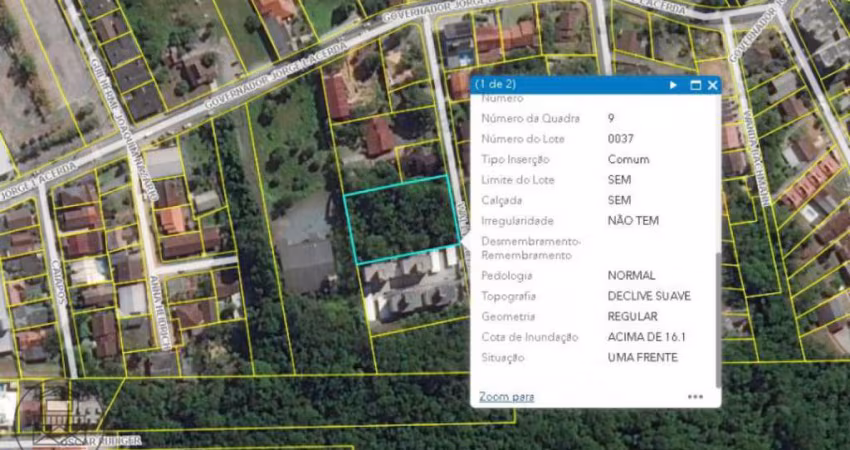Click the "Pedologia" field label

507,275
